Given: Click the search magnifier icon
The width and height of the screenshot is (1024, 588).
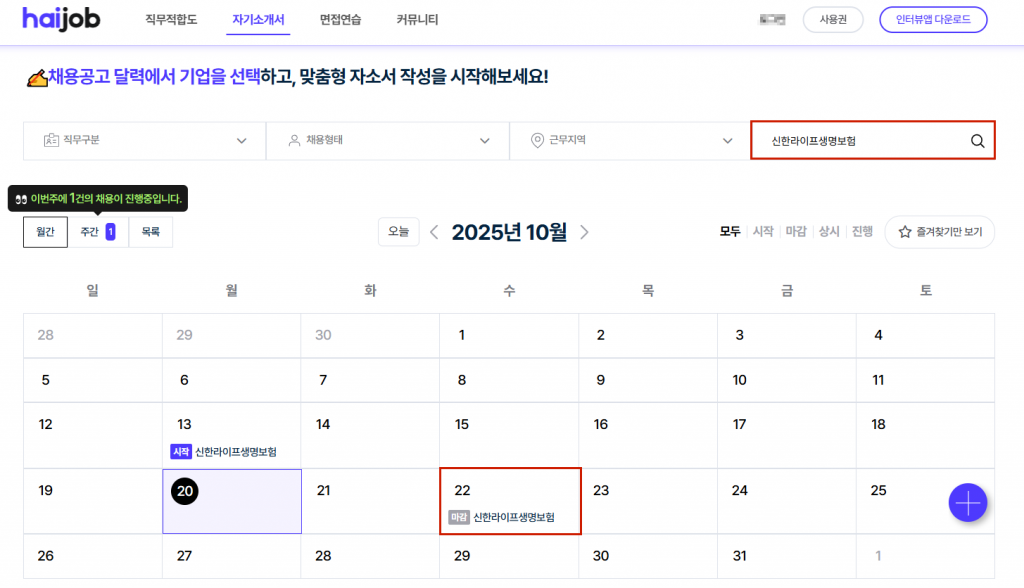Looking at the screenshot, I should [977, 141].
